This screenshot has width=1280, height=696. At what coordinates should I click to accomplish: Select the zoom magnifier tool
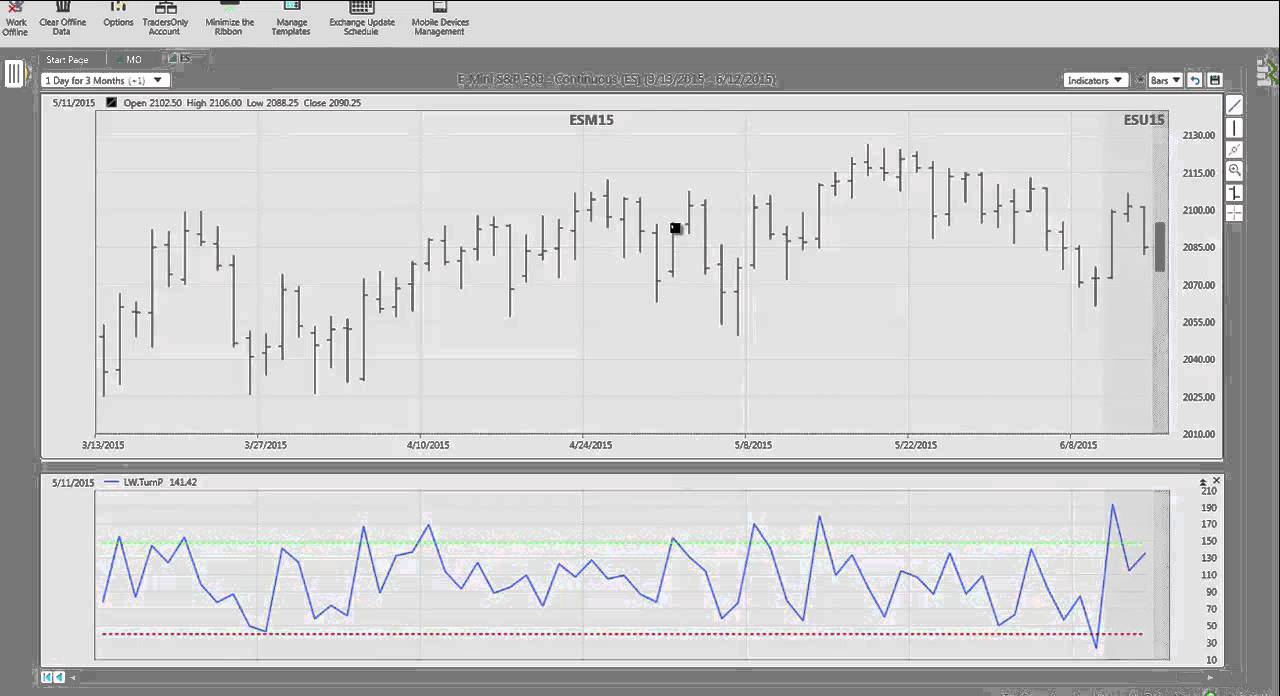[x=1235, y=171]
